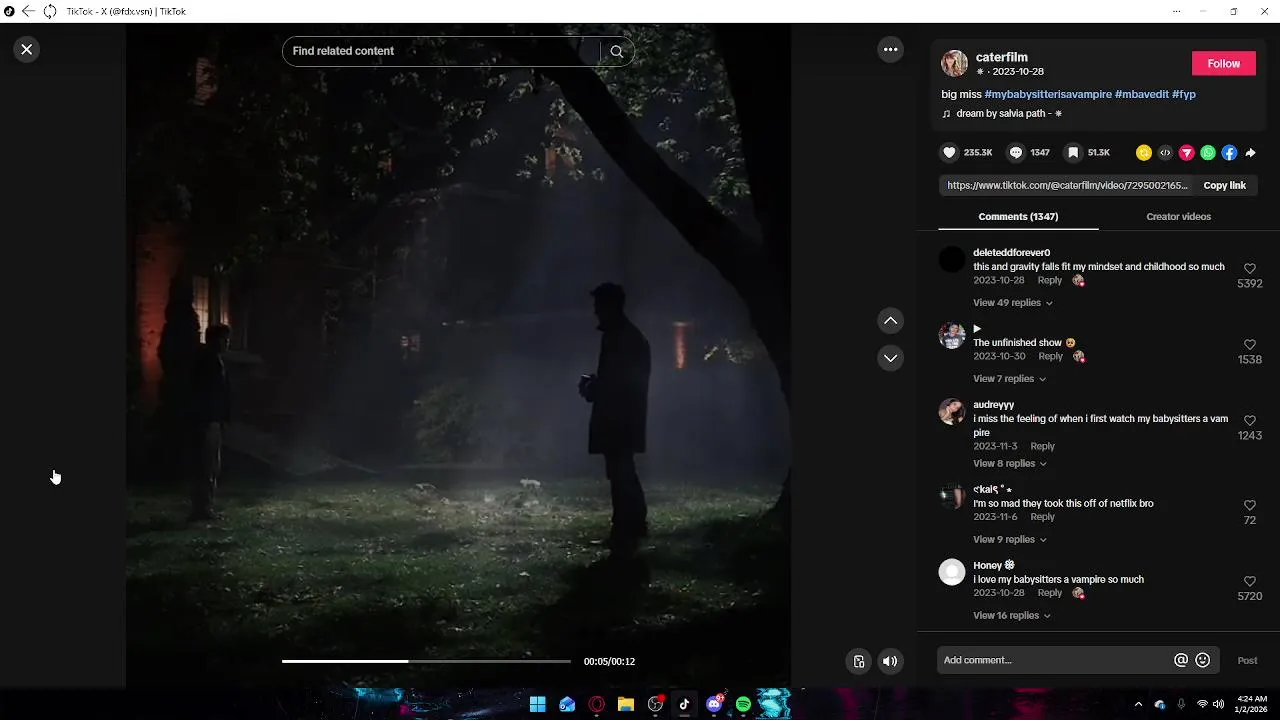This screenshot has height=720, width=1280.
Task: Open the #mybabysitterisavampire hashtag
Action: 1048,94
